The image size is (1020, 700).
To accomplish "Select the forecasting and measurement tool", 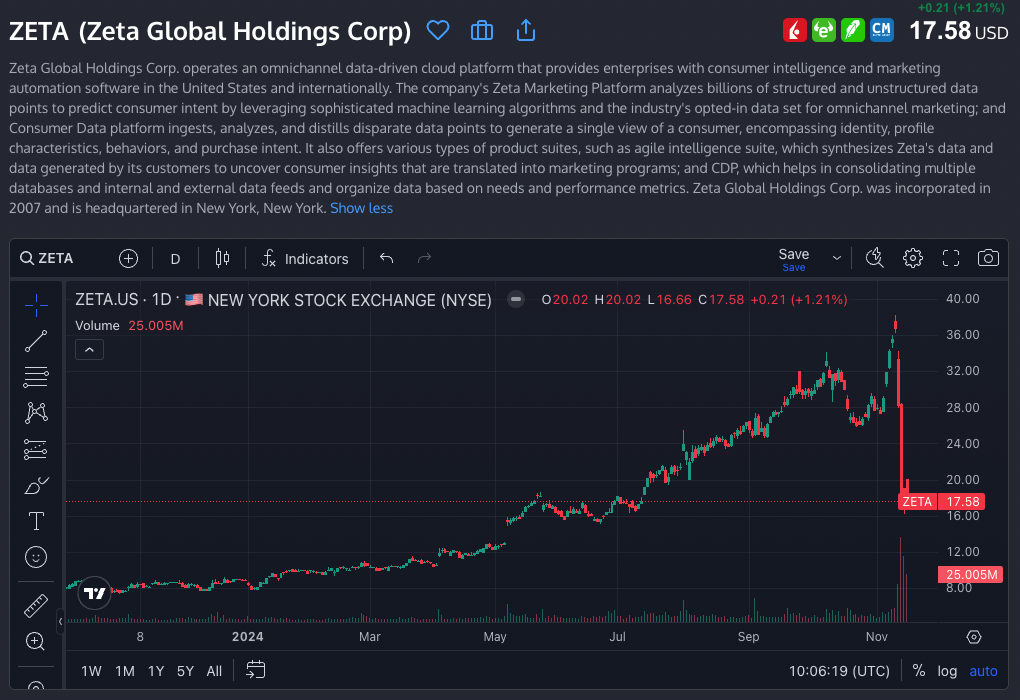I will pos(36,449).
